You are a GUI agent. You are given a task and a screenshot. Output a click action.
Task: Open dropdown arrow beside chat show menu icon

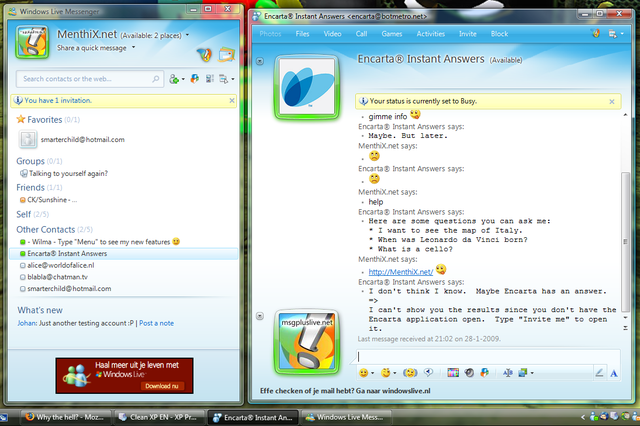622,34
